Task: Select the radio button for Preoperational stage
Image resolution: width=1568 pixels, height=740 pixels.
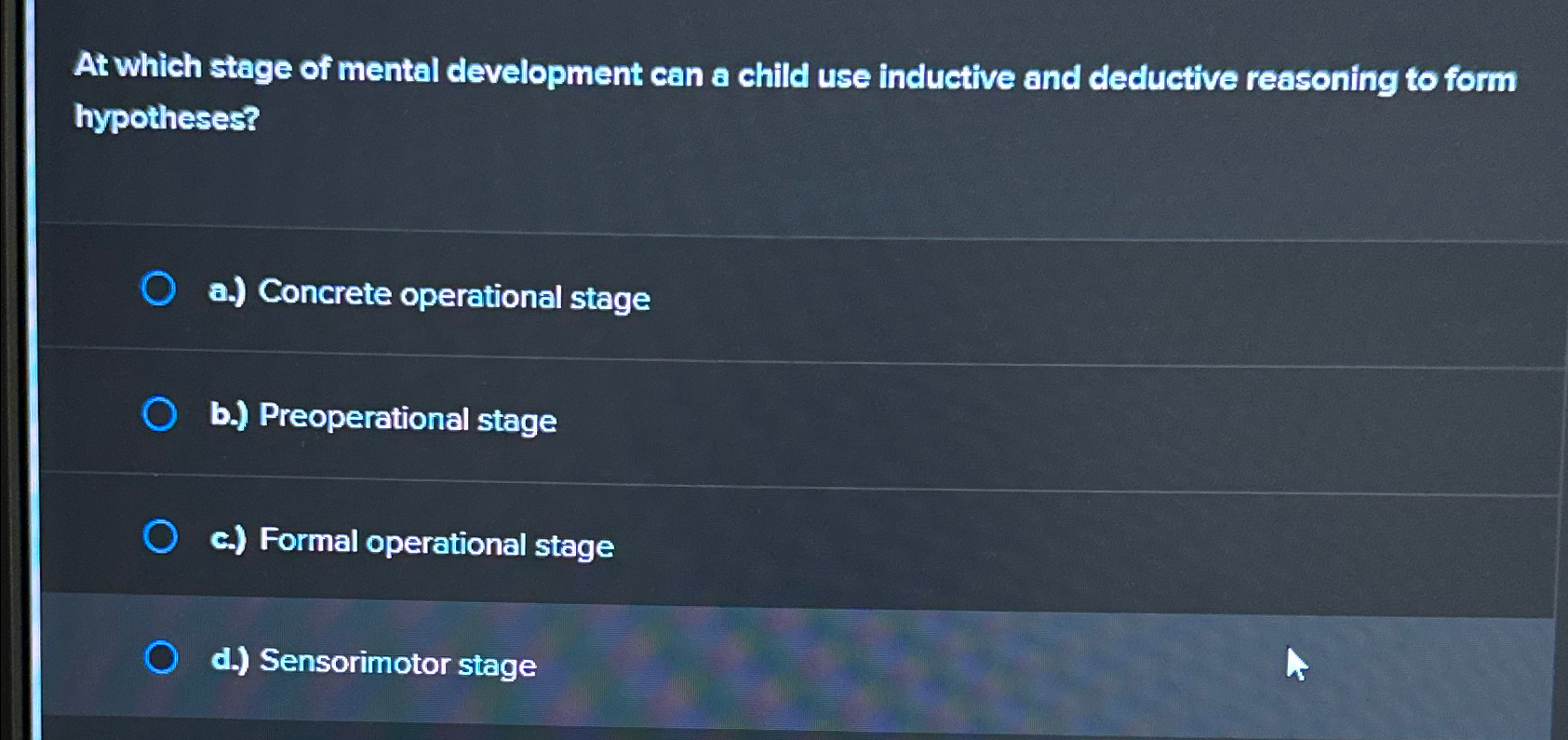Action: (x=158, y=413)
